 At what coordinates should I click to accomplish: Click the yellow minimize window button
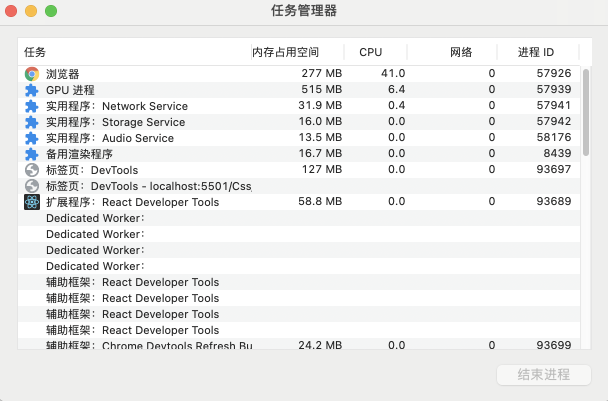[31, 11]
